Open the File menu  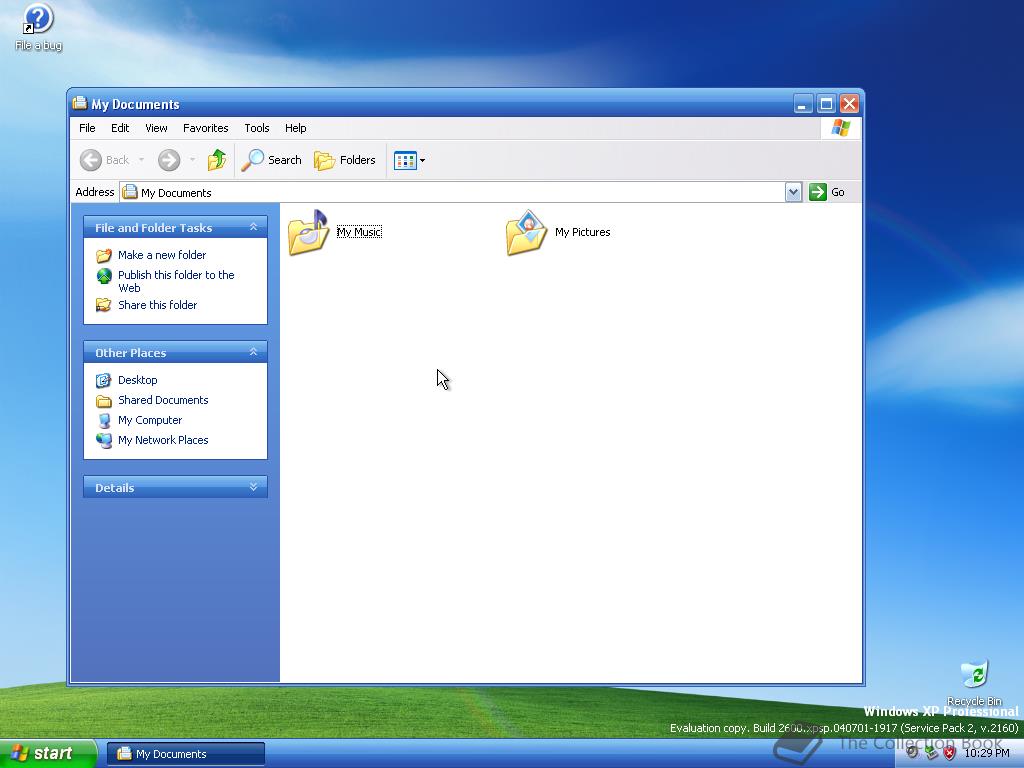[87, 128]
